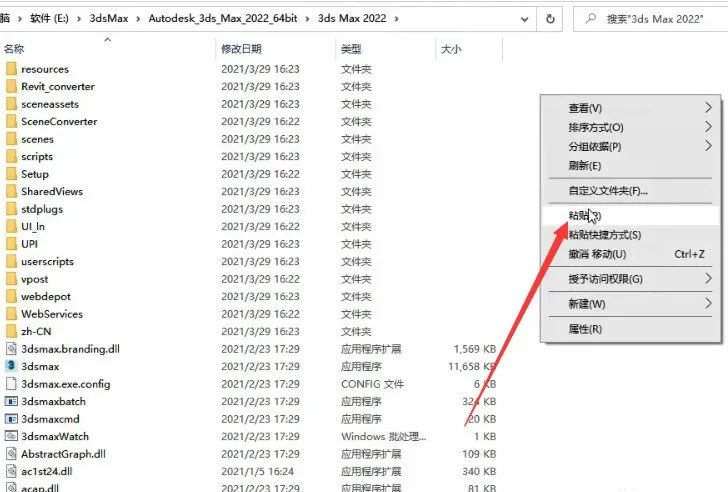This screenshot has height=492, width=728.
Task: Select the 3dsmax application icon
Action: (x=11, y=366)
